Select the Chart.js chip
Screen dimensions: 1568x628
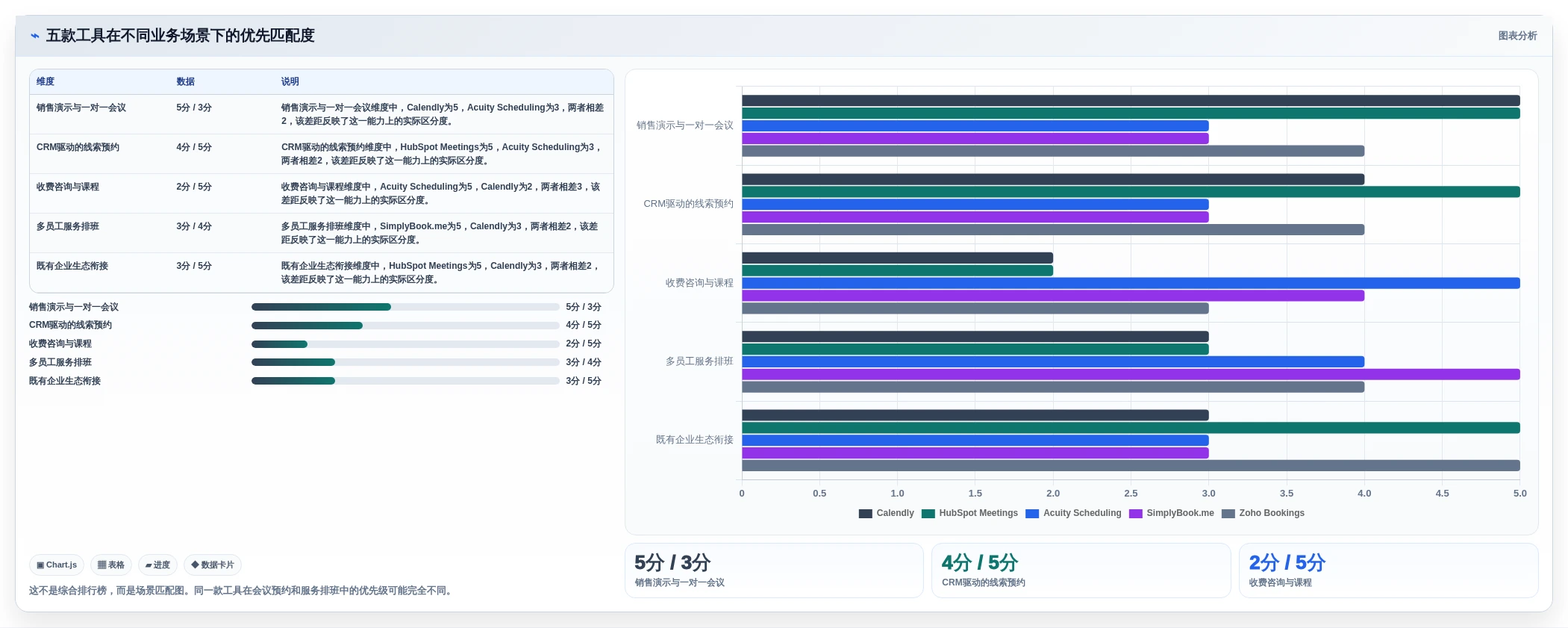tap(57, 565)
